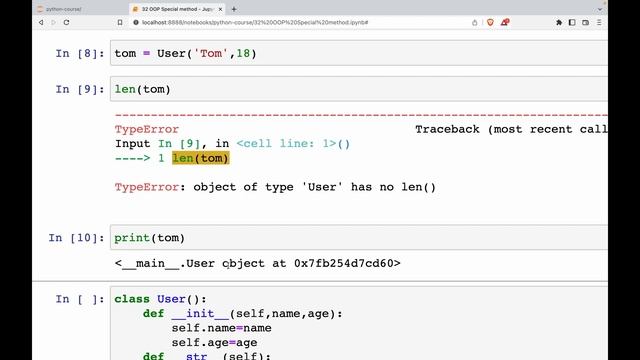Click '<cell line: 1>()' in traceback
Image resolution: width=640 pixels, height=360 pixels.
(293, 144)
